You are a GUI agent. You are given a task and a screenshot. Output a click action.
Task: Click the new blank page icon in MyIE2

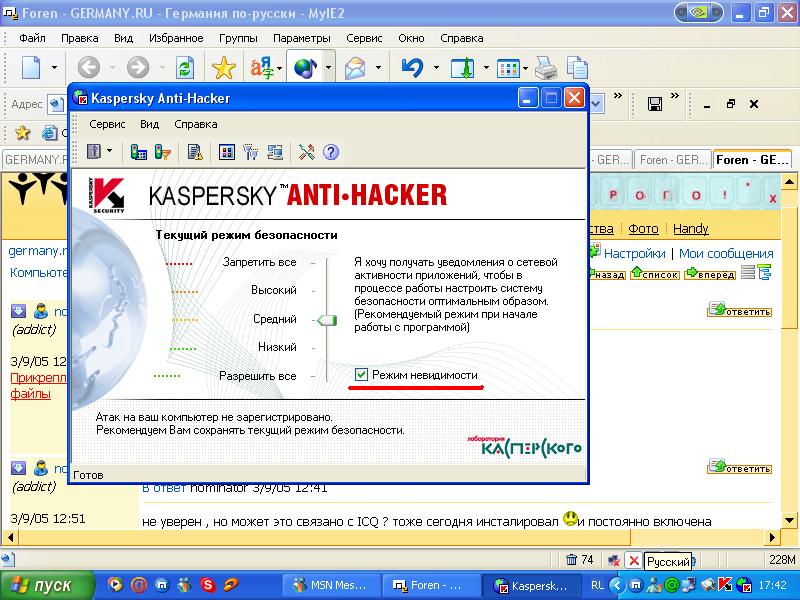point(31,67)
